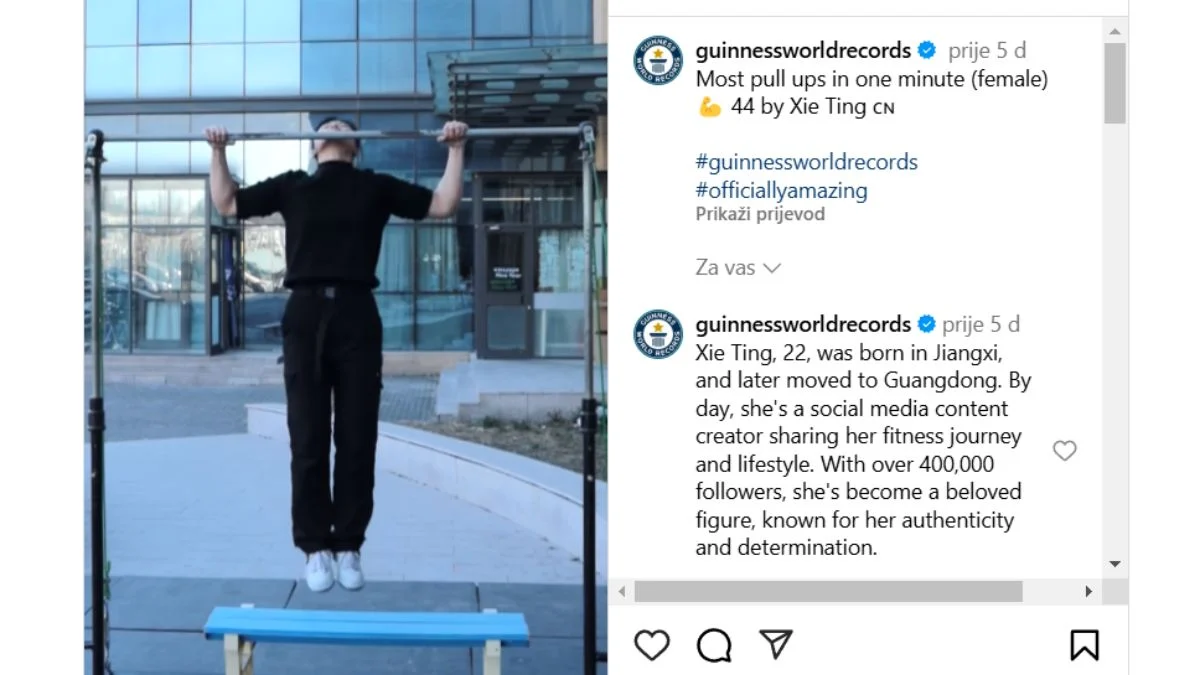Viewport: 1200px width, 675px height.
Task: Like the post with heart icon
Action: (x=652, y=645)
